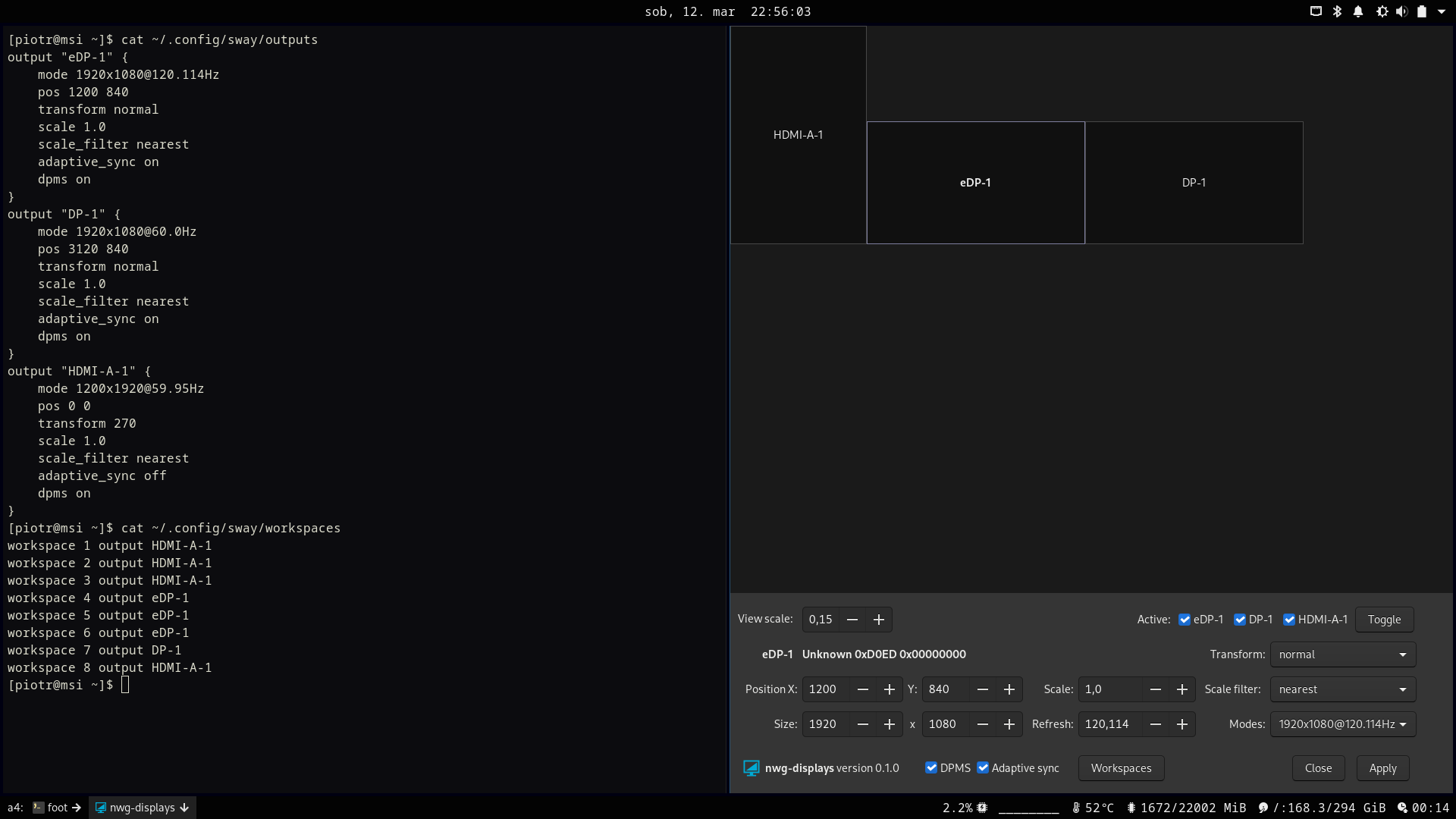
Task: Toggle the DPMS checkbox
Action: pyautogui.click(x=931, y=767)
